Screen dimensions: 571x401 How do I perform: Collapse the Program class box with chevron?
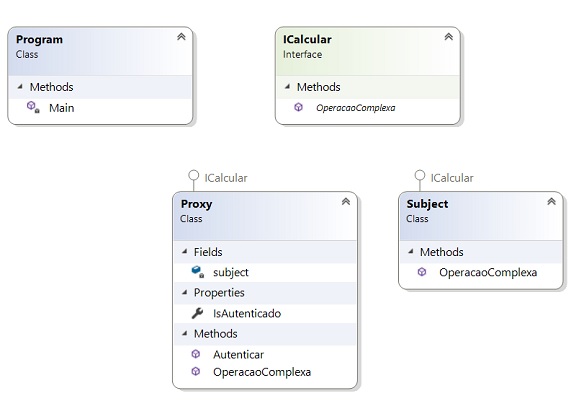coord(181,37)
